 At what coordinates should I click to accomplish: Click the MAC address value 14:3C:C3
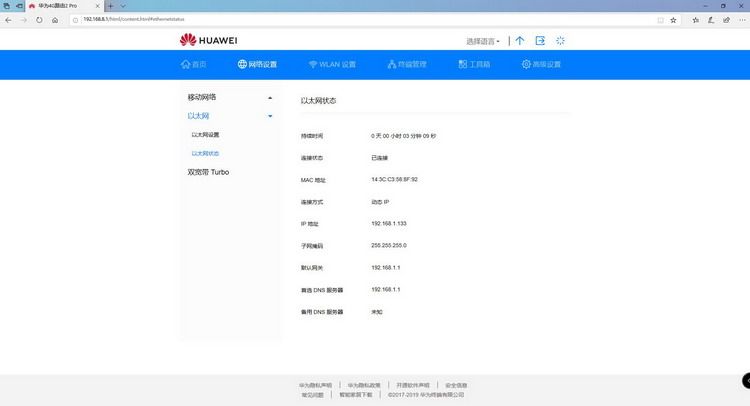tap(394, 179)
